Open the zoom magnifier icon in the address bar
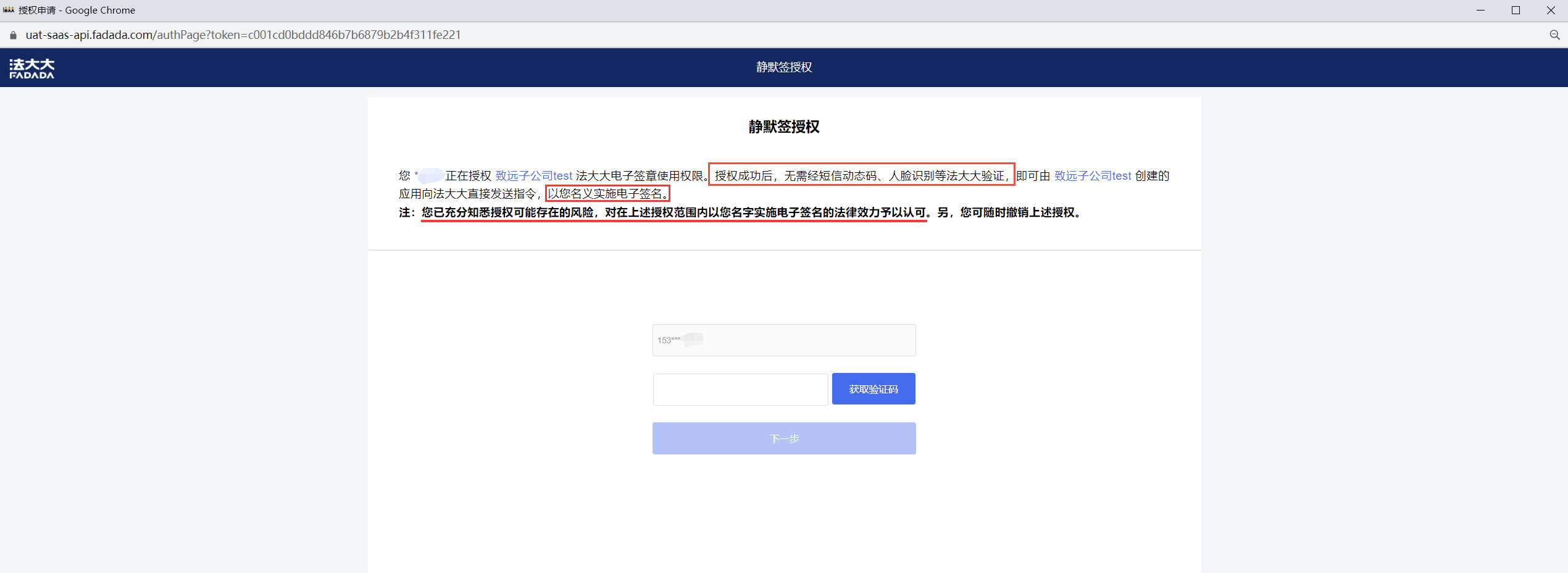This screenshot has height=573, width=1568. [1554, 35]
